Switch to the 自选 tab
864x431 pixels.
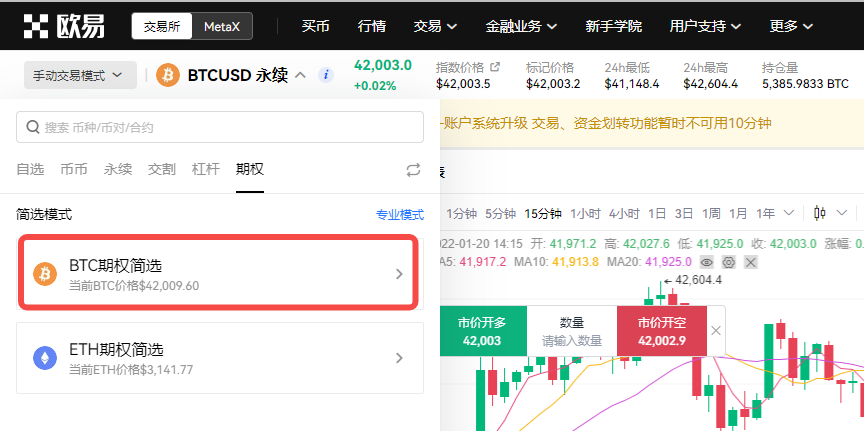point(30,169)
